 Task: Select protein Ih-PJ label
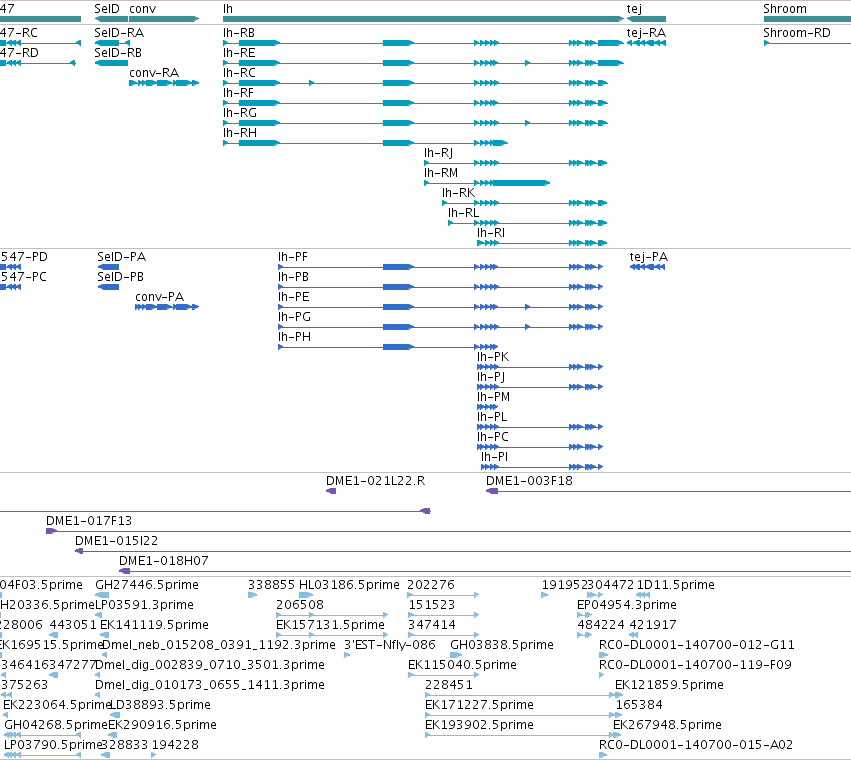coord(491,377)
